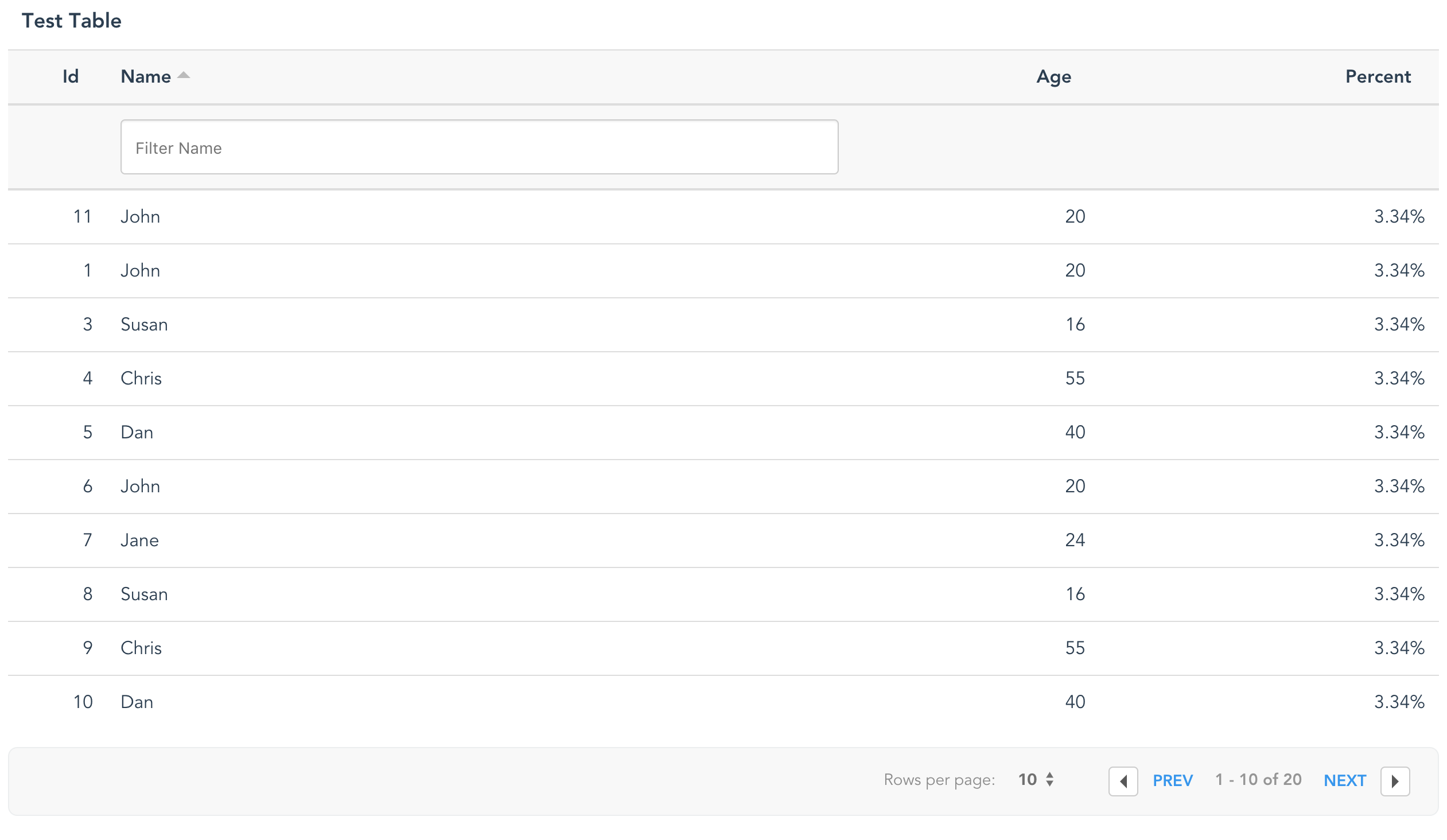Sort table by Name column header
The height and width of the screenshot is (840, 1447).
146,76
